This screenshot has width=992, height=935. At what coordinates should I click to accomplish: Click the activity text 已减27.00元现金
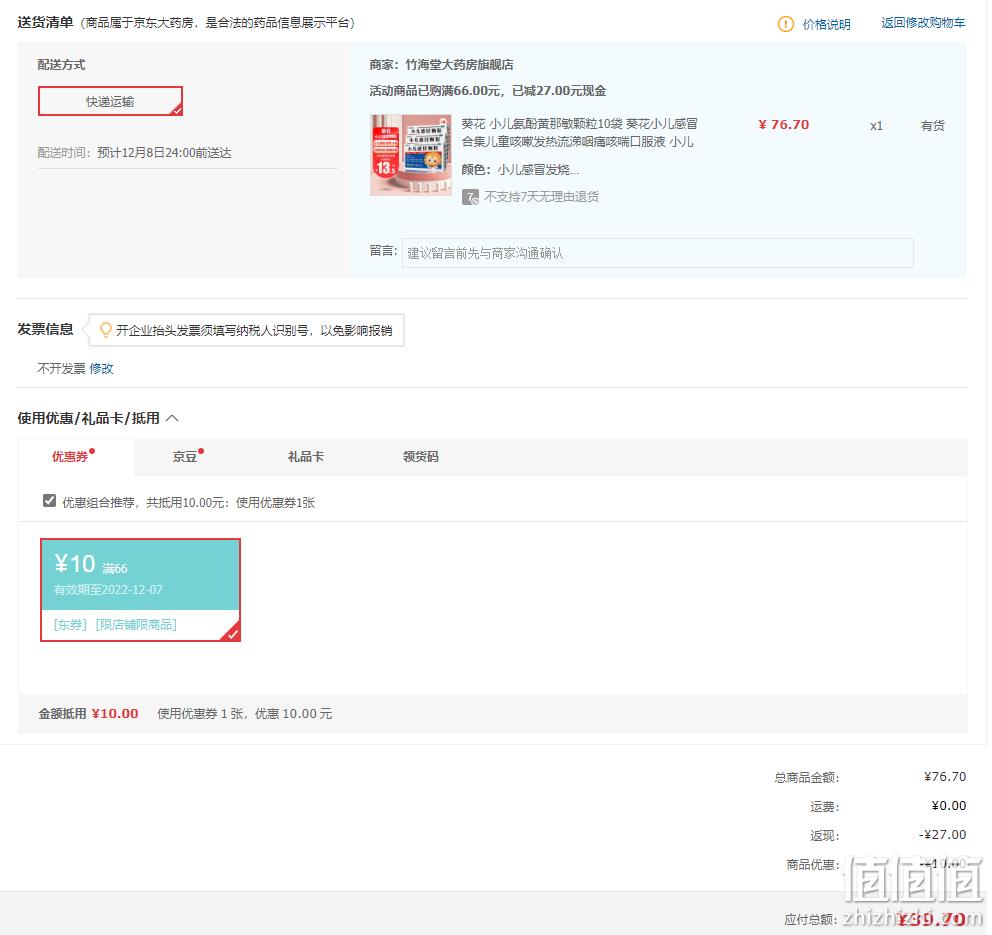coord(559,90)
